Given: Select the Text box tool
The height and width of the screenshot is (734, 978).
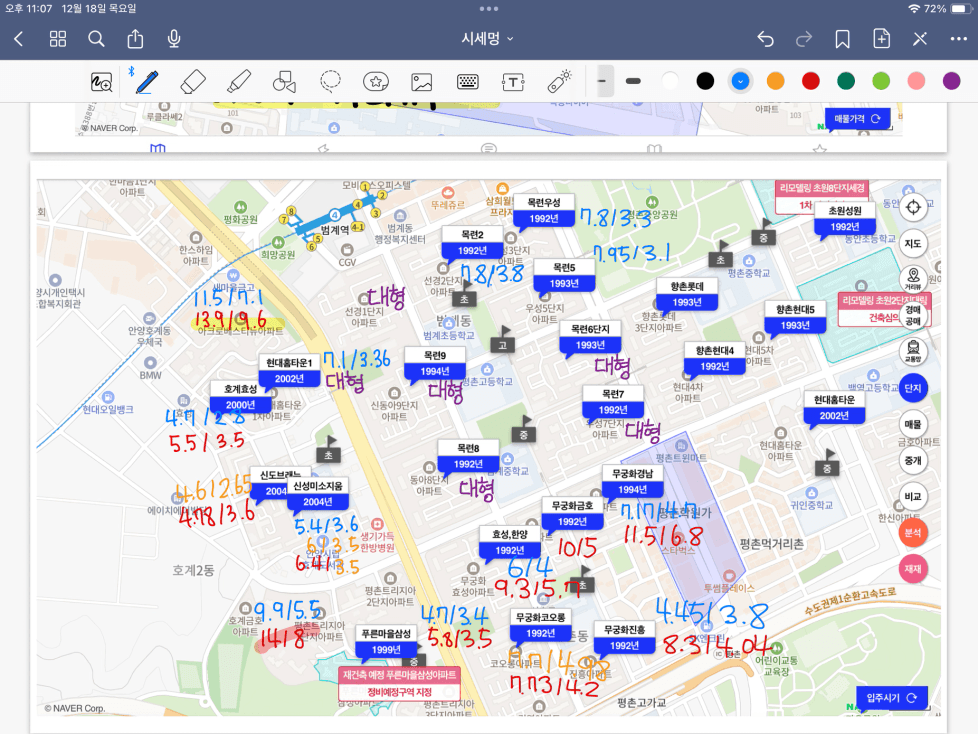Looking at the screenshot, I should click(513, 82).
